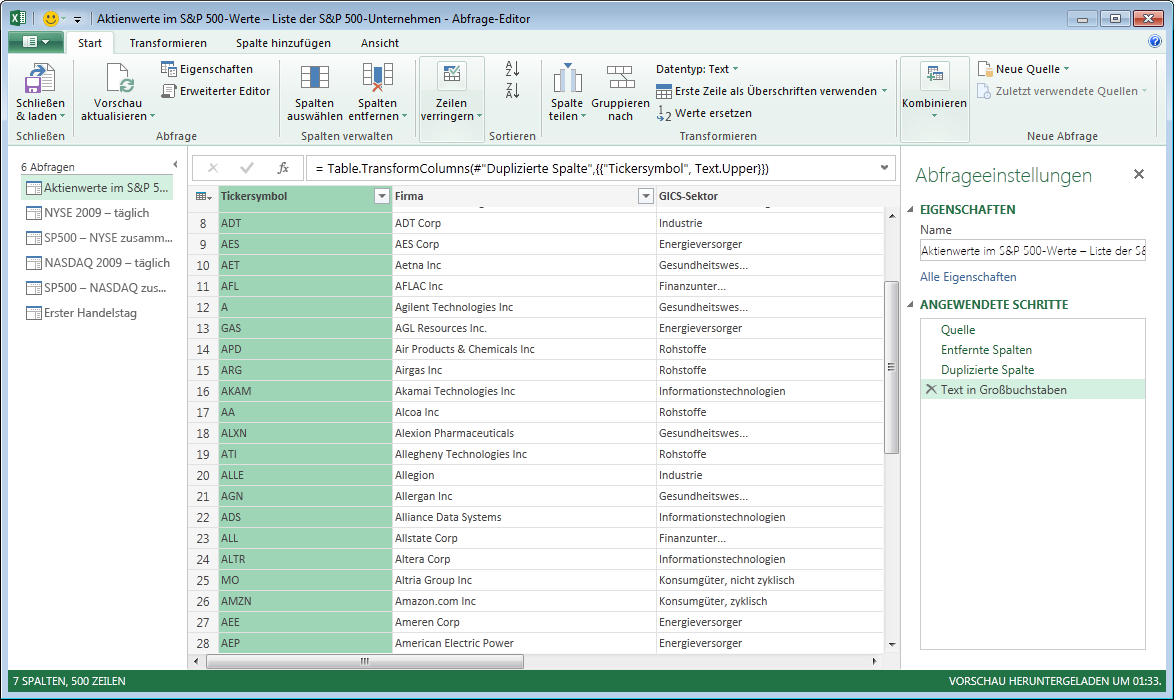Select query SP500 – NYSE zusamm...
This screenshot has height=700, width=1174.
[97, 237]
